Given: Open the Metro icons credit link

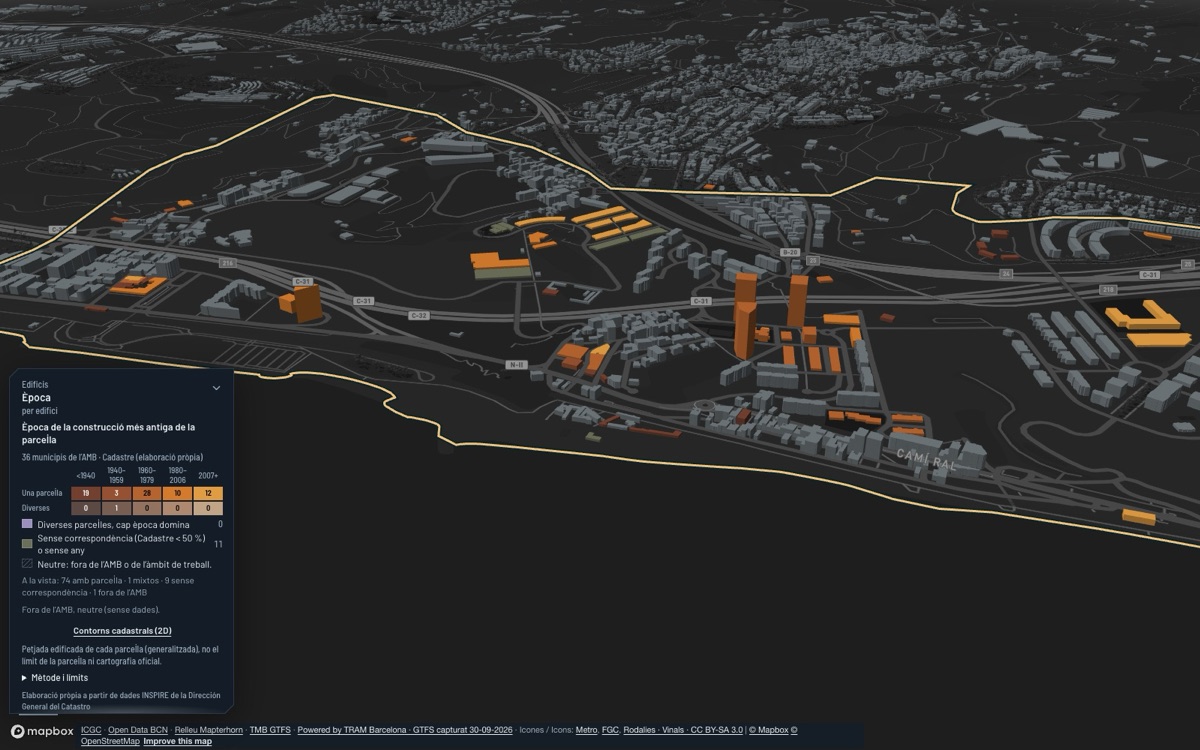Looking at the screenshot, I should click(x=586, y=730).
